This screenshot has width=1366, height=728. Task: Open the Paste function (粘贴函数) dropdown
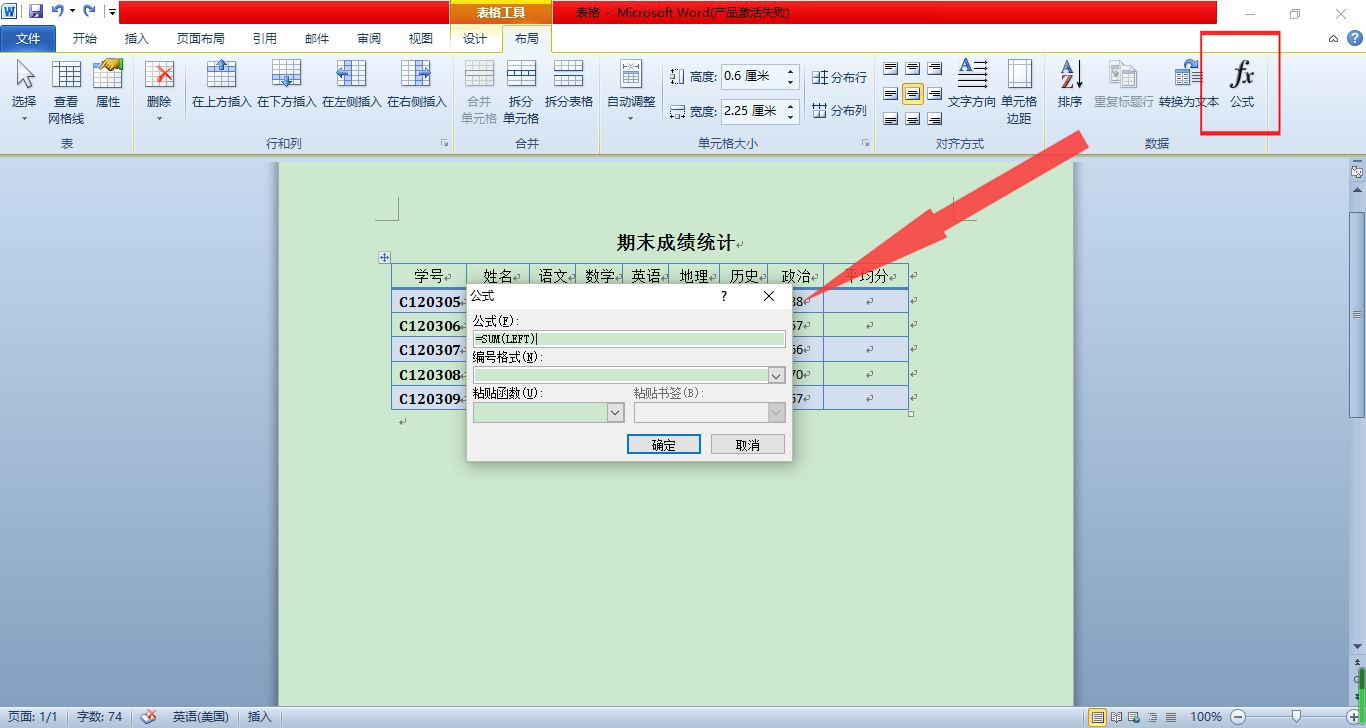pyautogui.click(x=616, y=412)
